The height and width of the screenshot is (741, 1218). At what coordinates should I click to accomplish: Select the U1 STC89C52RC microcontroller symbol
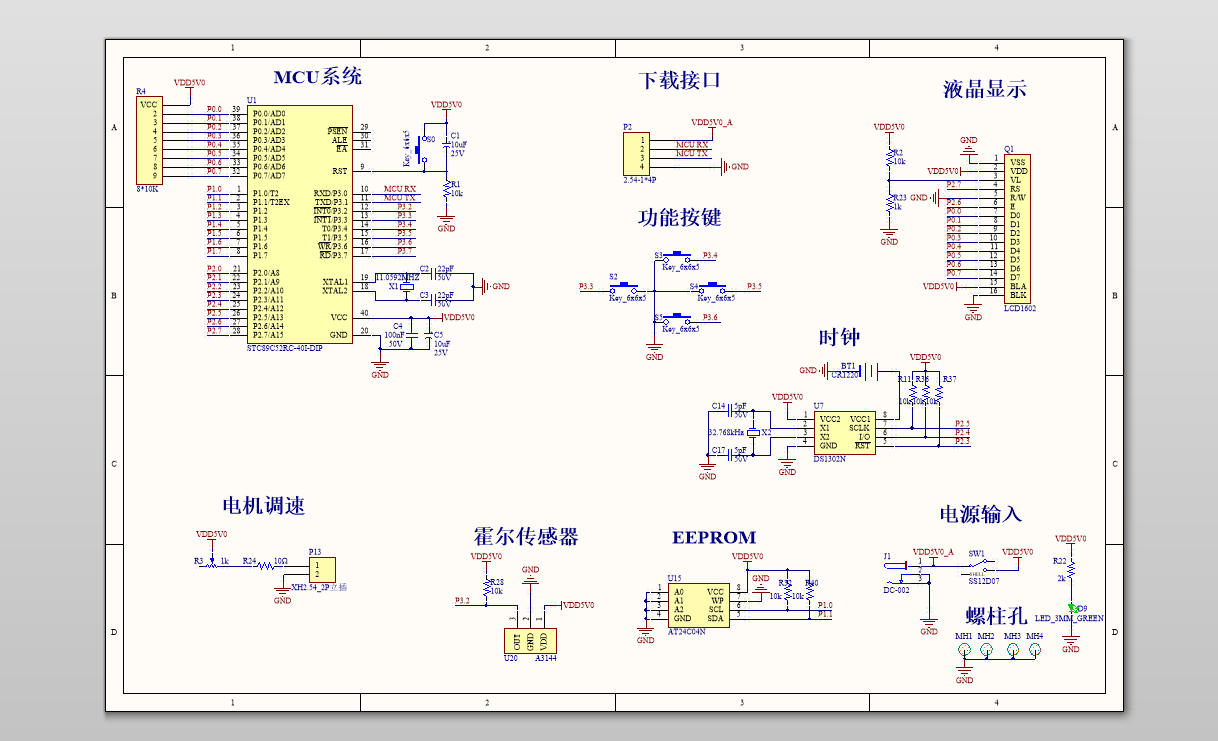299,225
